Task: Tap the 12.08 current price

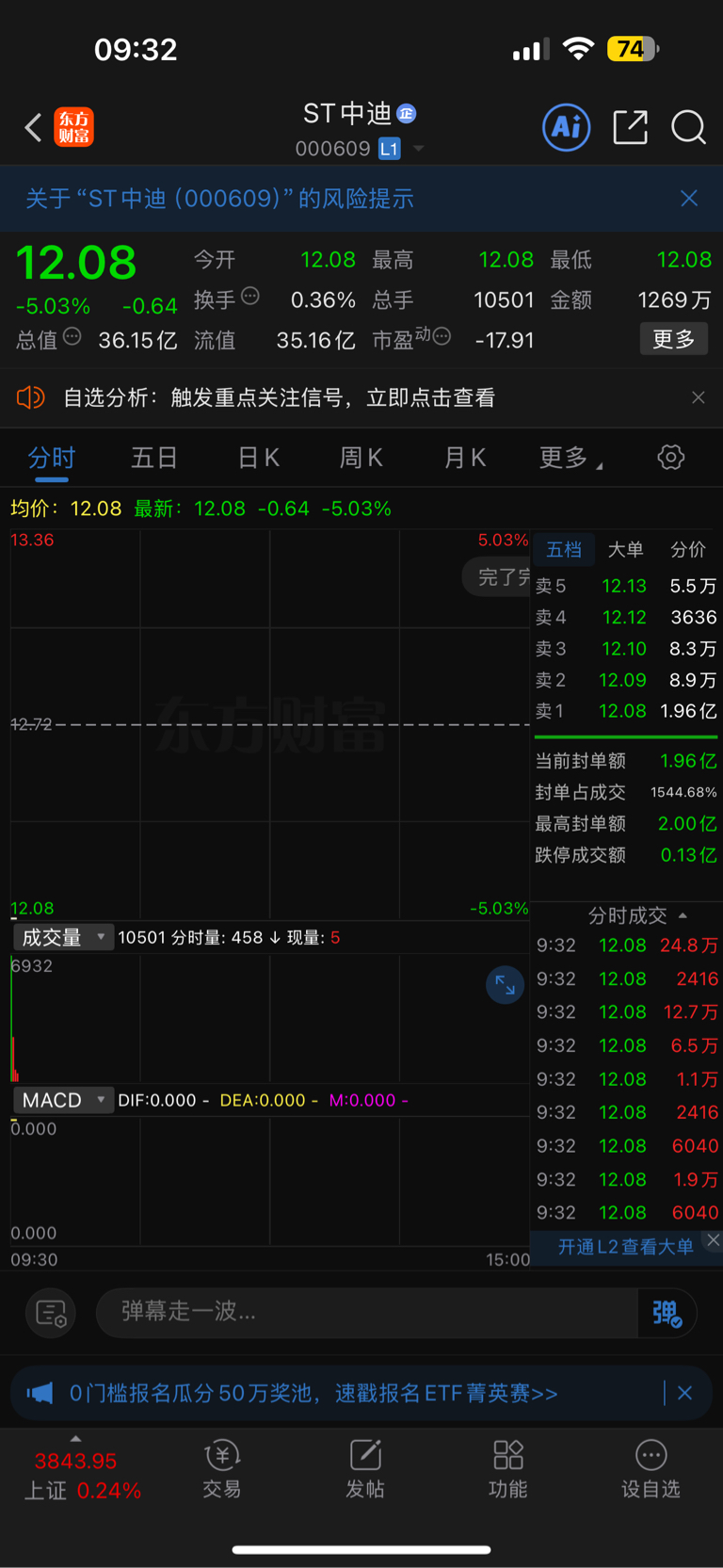Action: click(76, 262)
